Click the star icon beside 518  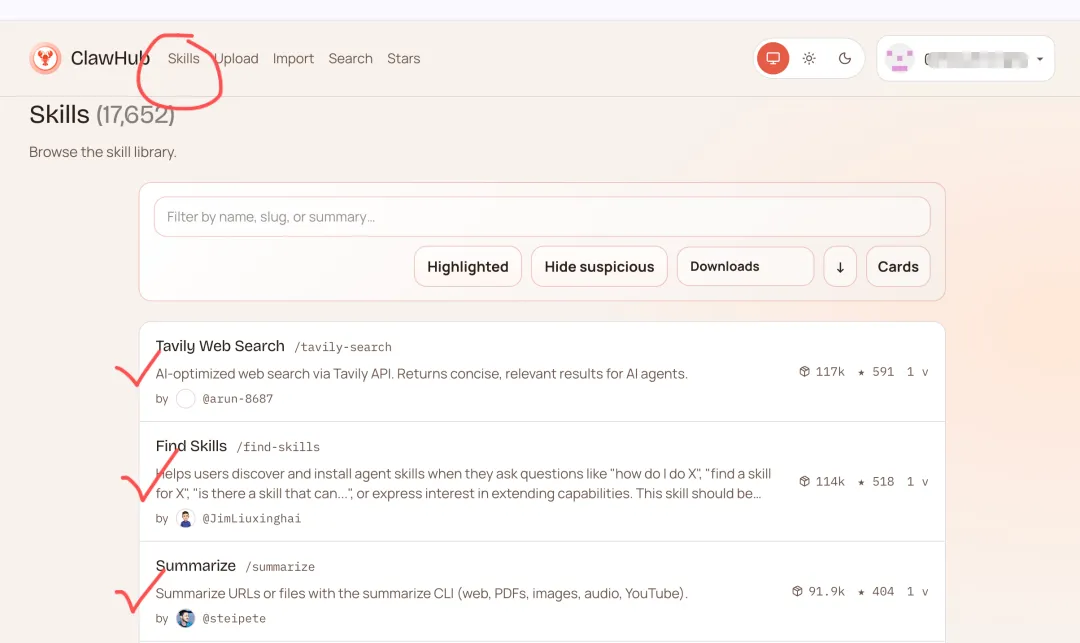pos(861,482)
